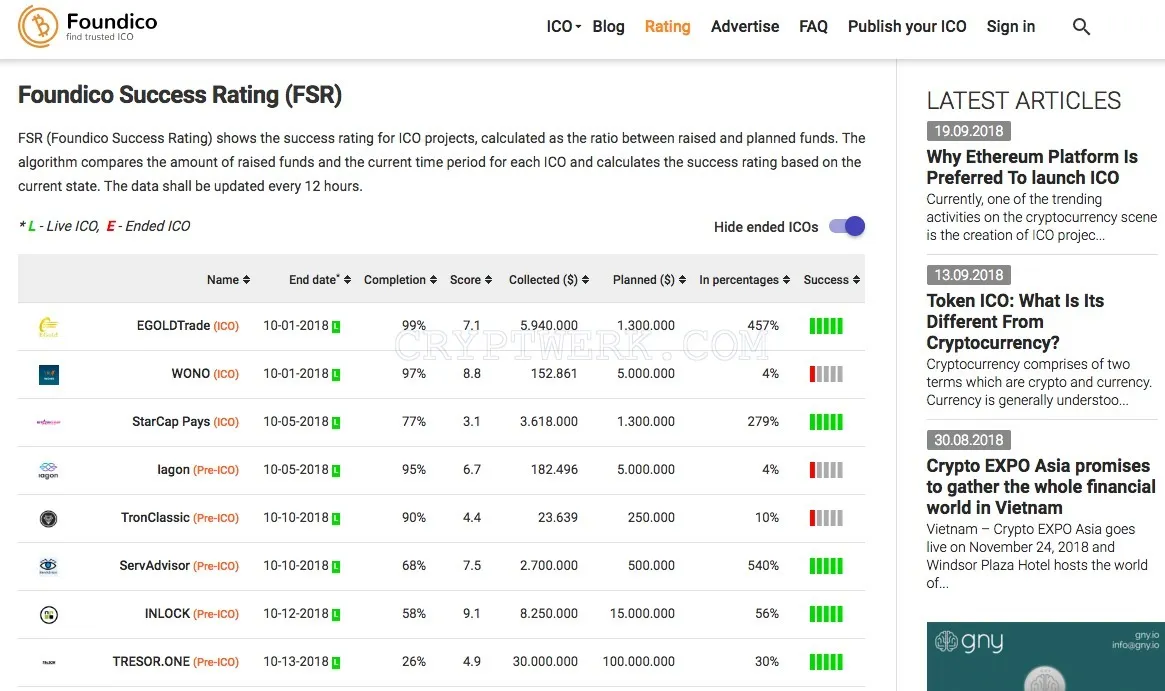Click TronClassic red success bars
The width and height of the screenshot is (1165, 691).
pos(826,518)
